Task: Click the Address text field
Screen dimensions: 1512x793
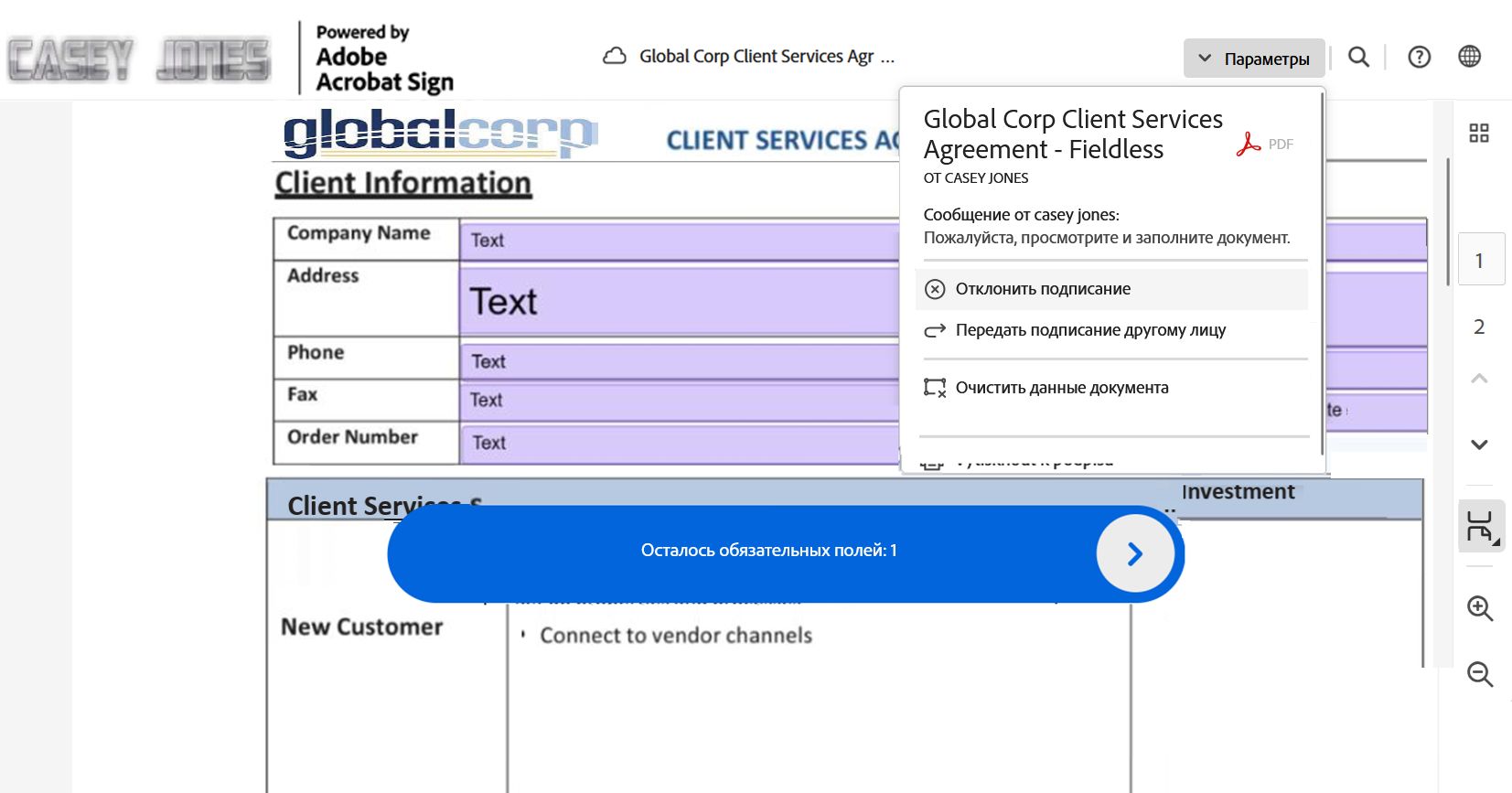Action: click(x=680, y=301)
